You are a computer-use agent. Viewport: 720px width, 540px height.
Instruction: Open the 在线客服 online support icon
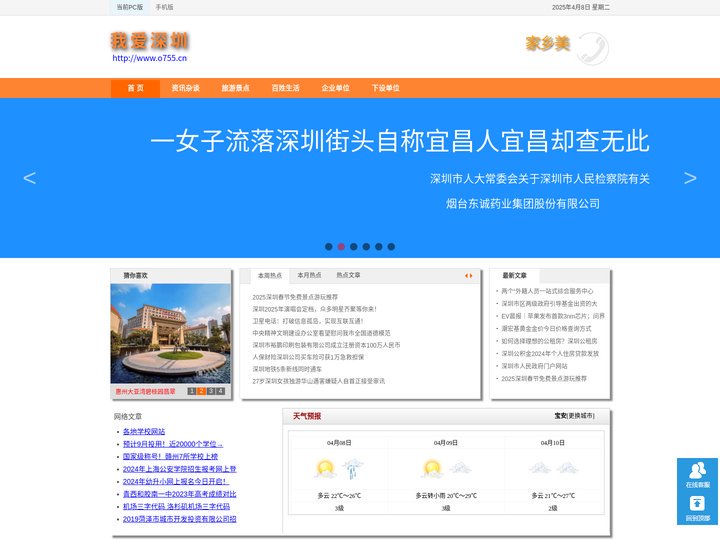[698, 474]
